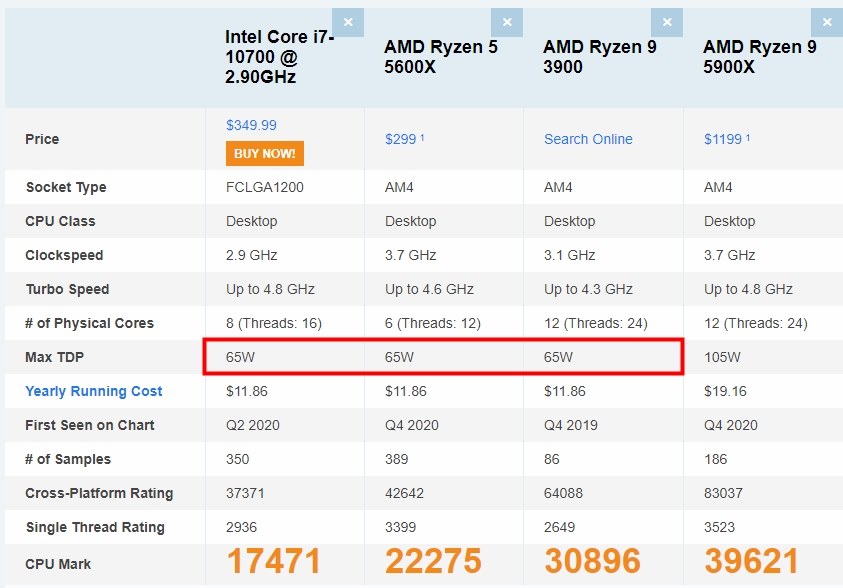The image size is (843, 588).
Task: Click the $19.16 yearly running cost
Action: point(725,391)
